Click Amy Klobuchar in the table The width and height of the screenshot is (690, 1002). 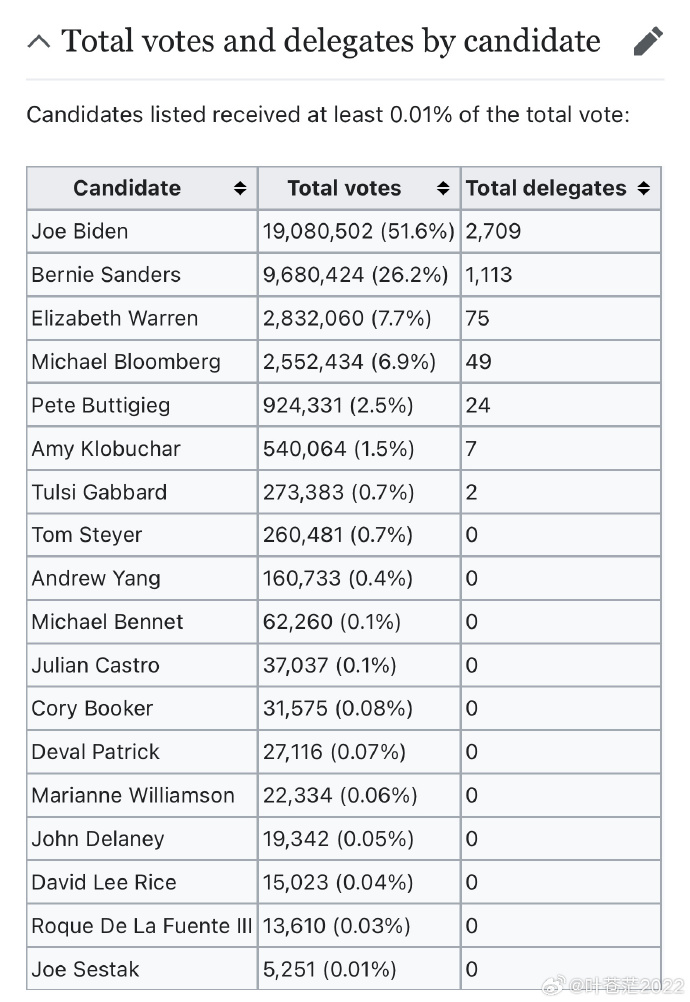(106, 449)
